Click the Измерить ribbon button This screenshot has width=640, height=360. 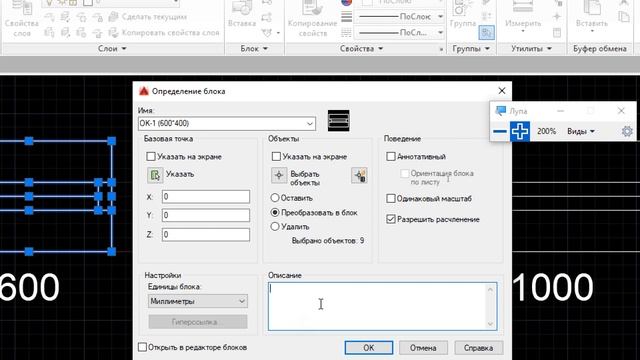click(x=523, y=17)
